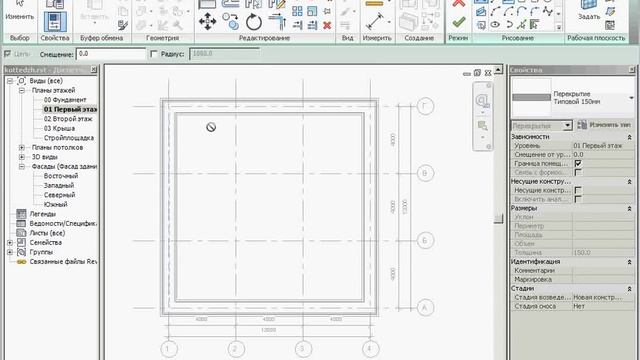
Task: Click the Смещение offset input field
Action: point(111,54)
